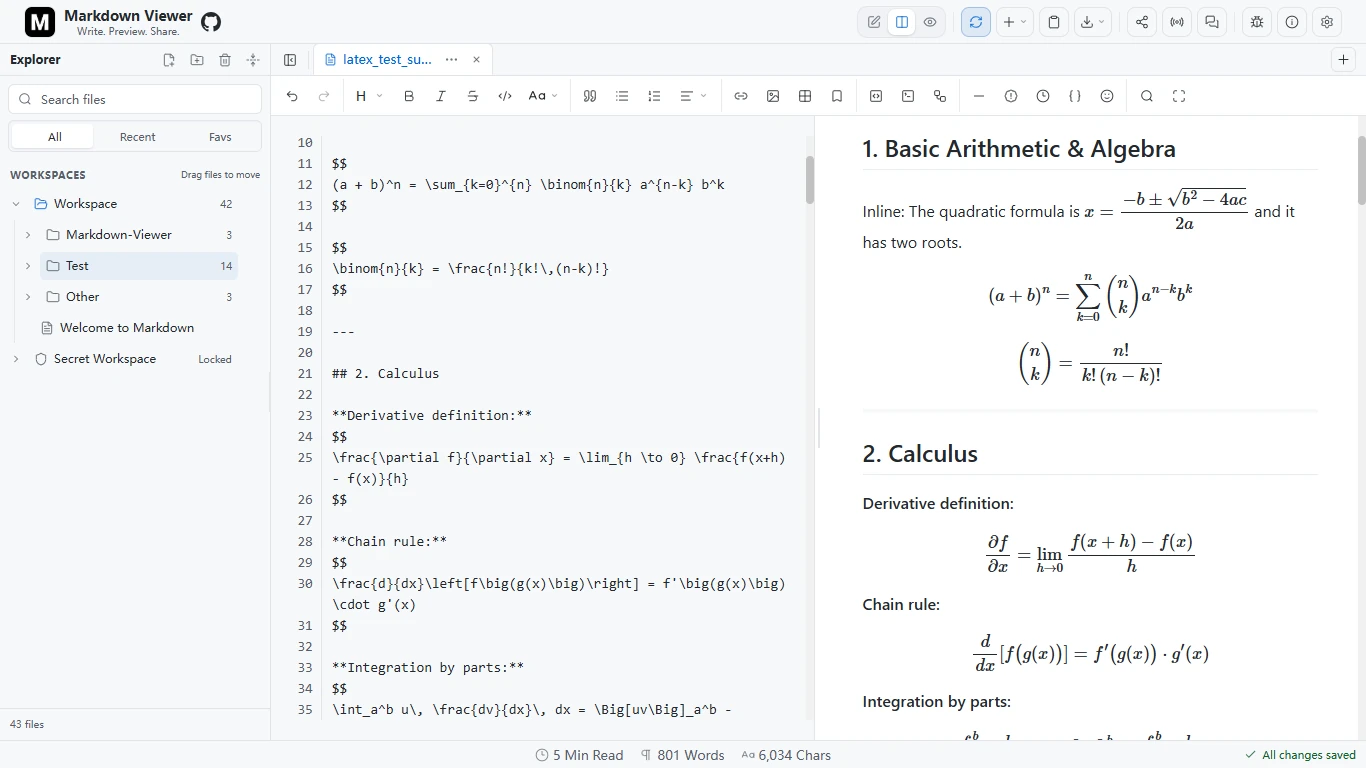Image resolution: width=1366 pixels, height=768 pixels.
Task: Open find with the magnifier icon
Action: 1147,96
